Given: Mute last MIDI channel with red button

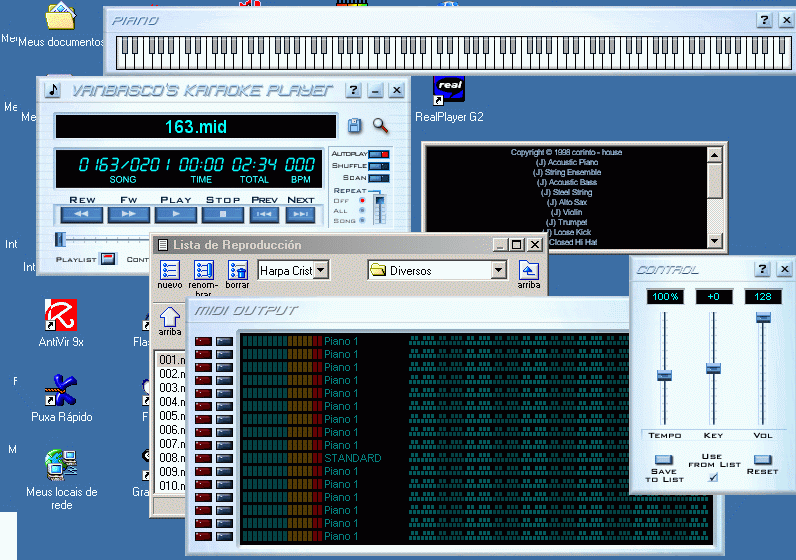Looking at the screenshot, I should pos(203,536).
